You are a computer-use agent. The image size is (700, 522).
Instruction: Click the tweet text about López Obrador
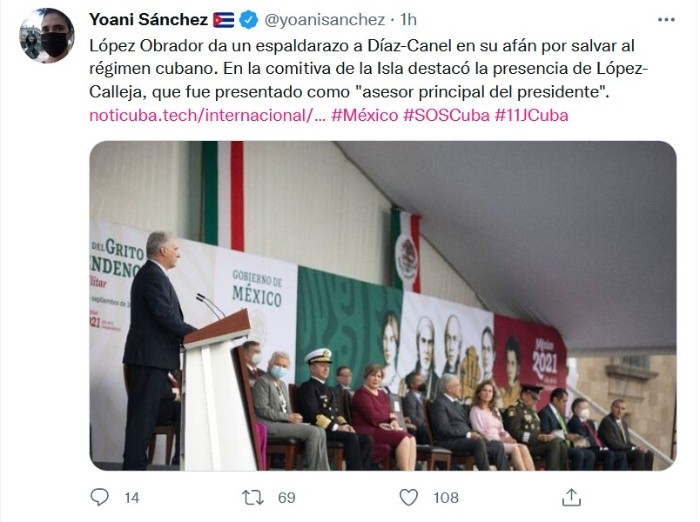(360, 69)
